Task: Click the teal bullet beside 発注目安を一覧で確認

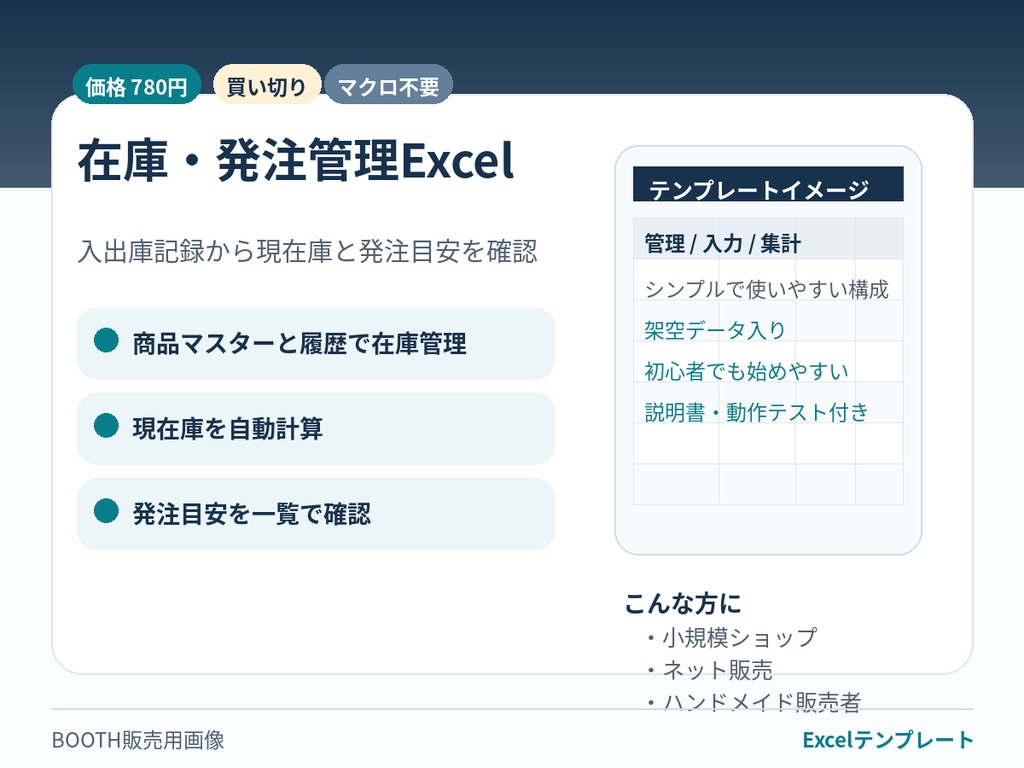Action: point(106,511)
